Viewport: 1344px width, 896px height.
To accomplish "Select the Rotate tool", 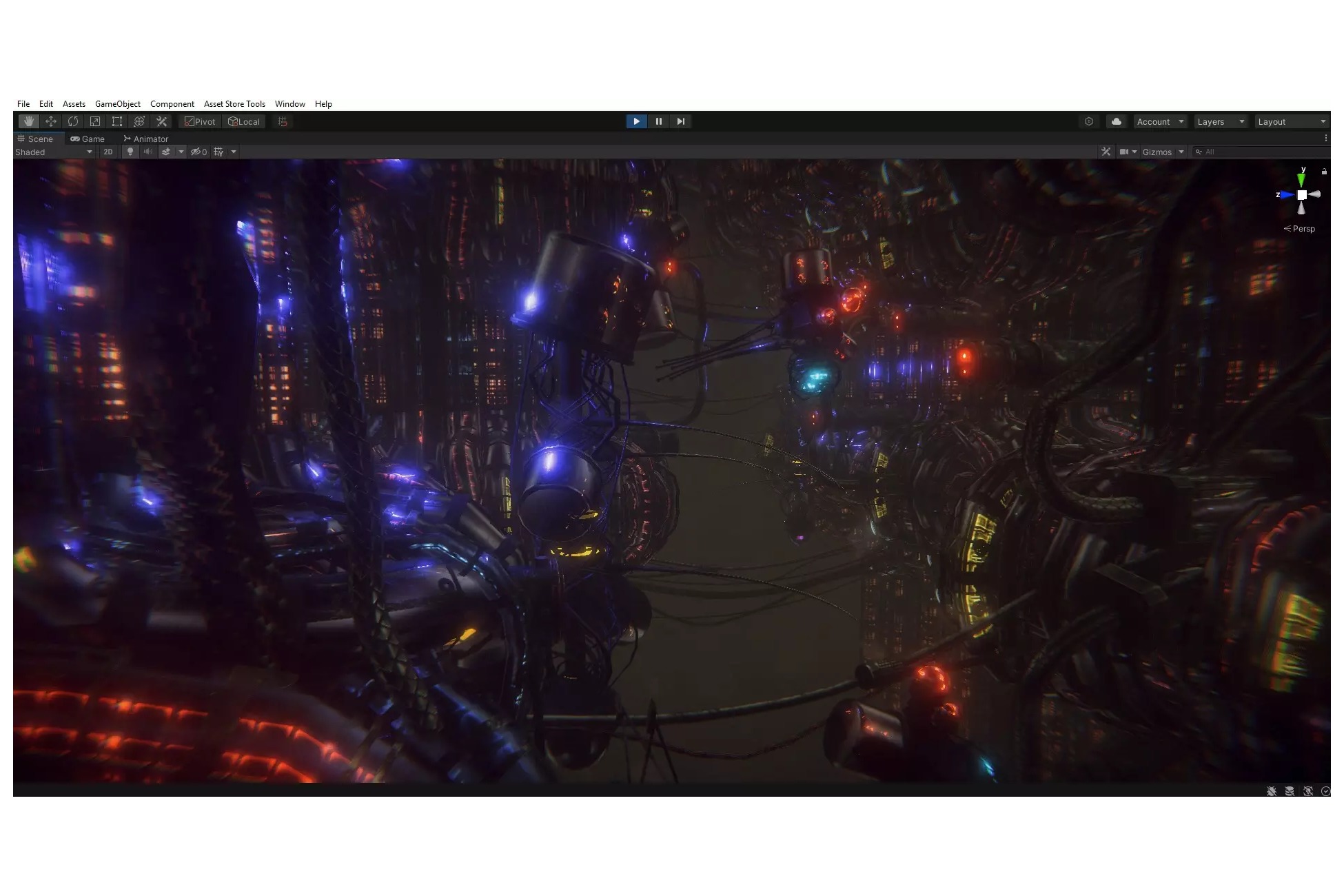I will pos(72,121).
